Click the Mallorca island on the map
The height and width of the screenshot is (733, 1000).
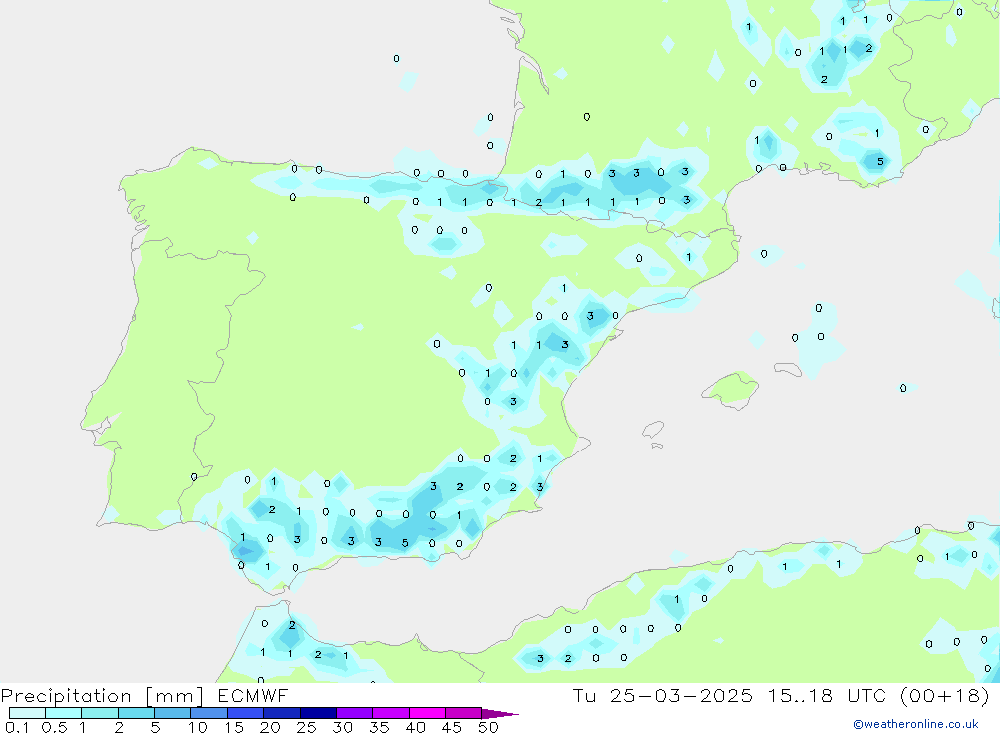tap(731, 389)
